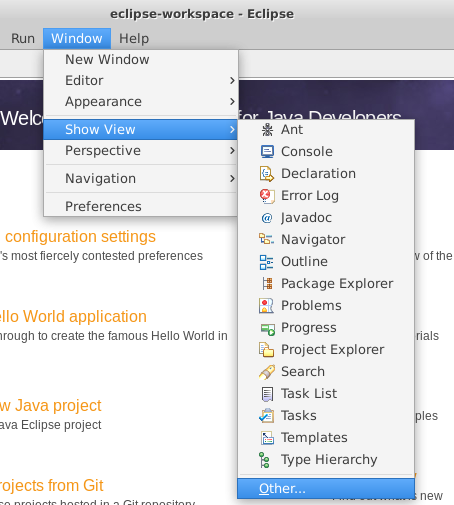Click the Type Hierarchy icon
Viewport: 454px width, 505px height.
tap(264, 460)
